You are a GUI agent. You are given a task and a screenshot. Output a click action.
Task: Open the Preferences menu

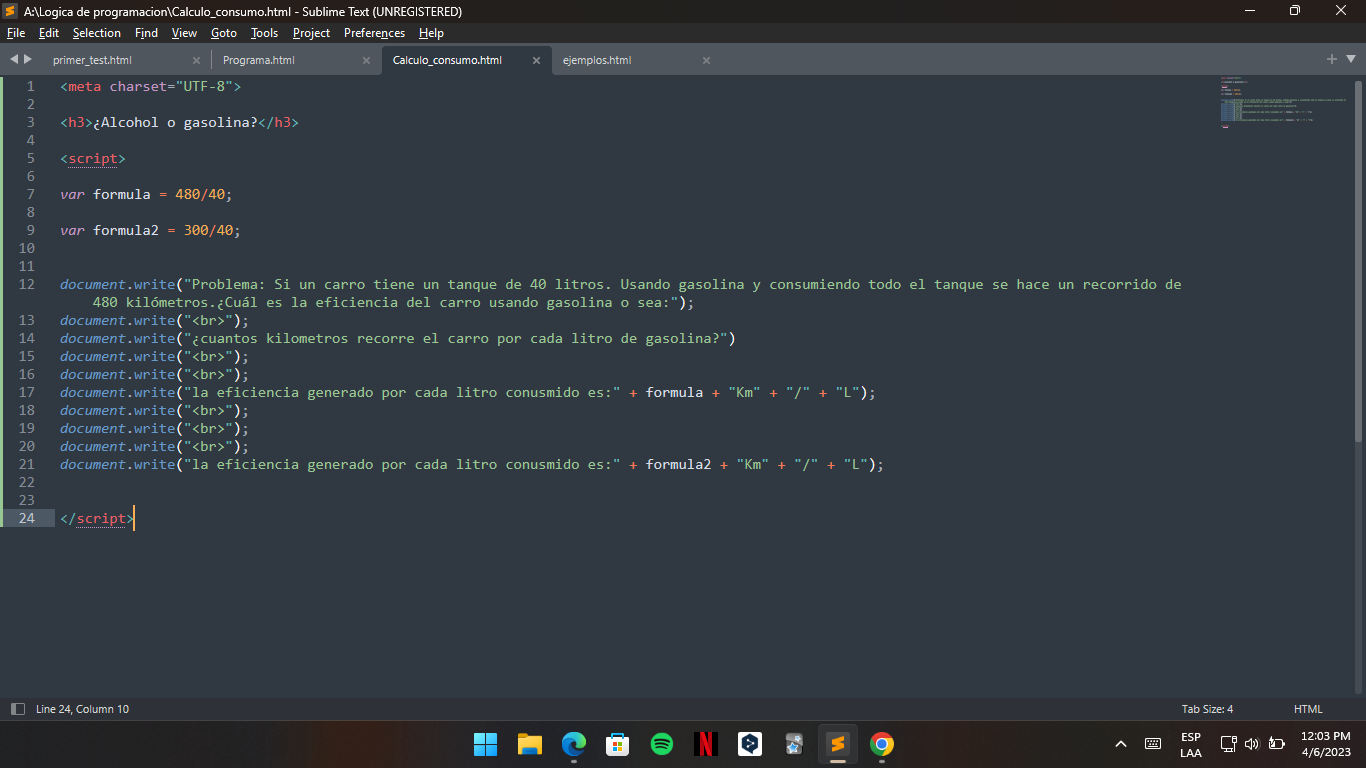[x=374, y=33]
